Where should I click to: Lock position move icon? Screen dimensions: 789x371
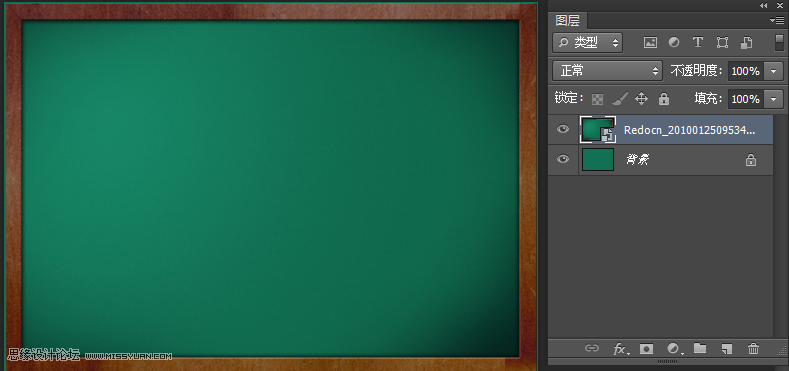(642, 99)
